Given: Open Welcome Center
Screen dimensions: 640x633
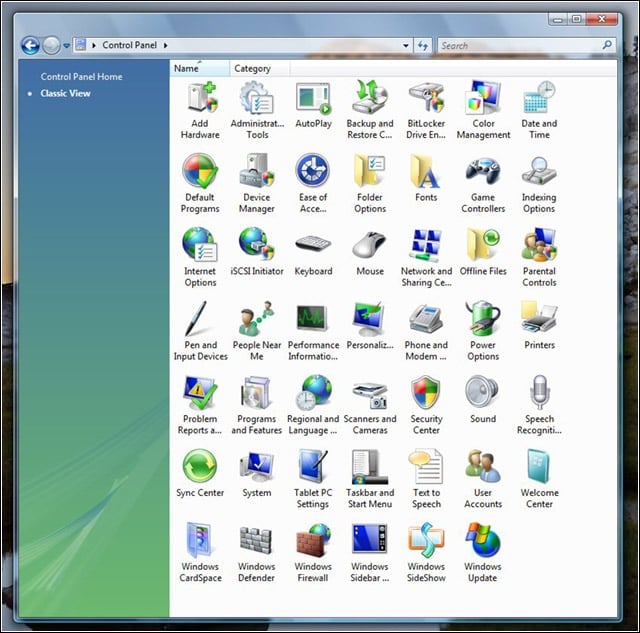Looking at the screenshot, I should 539,479.
